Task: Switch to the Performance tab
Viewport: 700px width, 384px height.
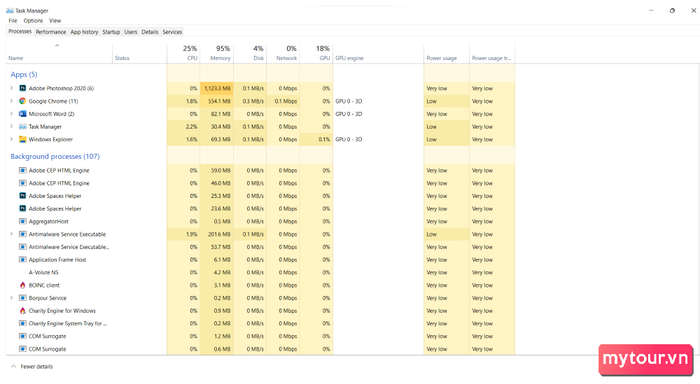Action: [50, 32]
